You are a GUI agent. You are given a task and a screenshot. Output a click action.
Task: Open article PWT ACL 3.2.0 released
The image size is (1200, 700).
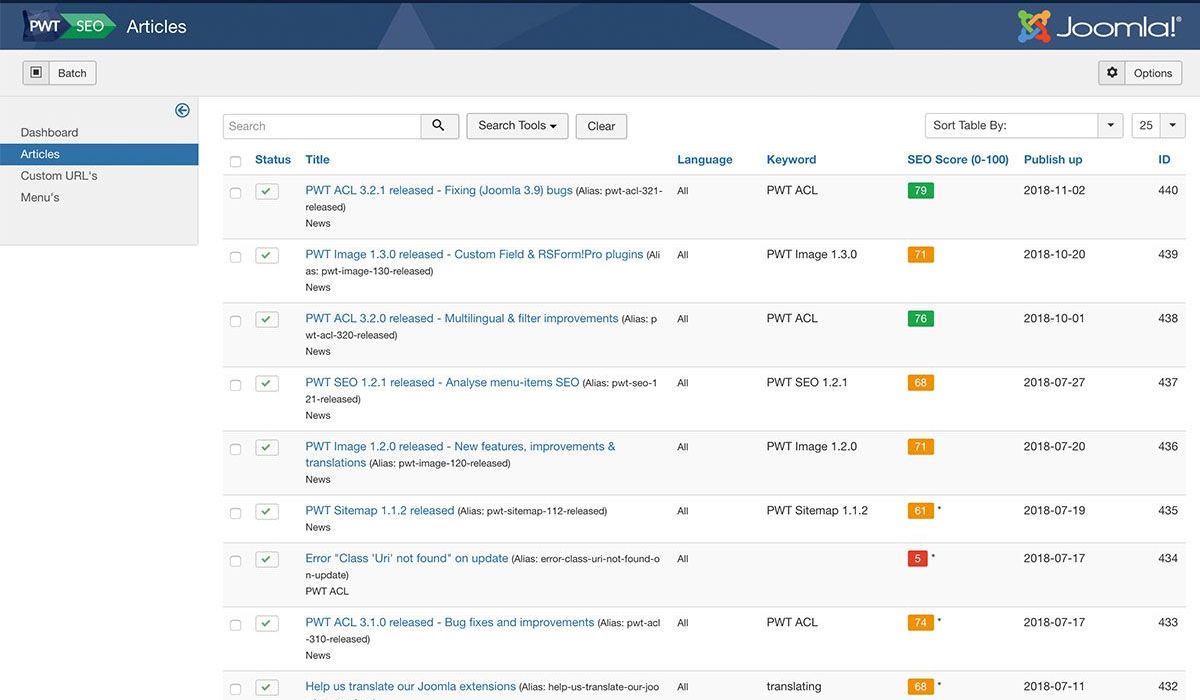pyautogui.click(x=462, y=318)
